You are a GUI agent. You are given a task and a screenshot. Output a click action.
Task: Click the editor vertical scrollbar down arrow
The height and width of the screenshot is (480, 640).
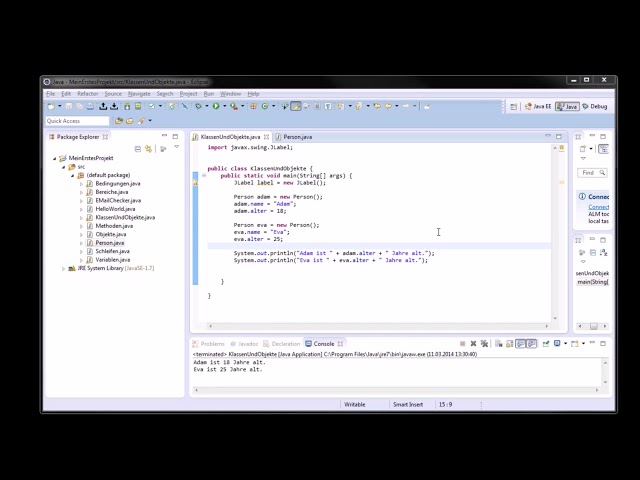point(555,318)
